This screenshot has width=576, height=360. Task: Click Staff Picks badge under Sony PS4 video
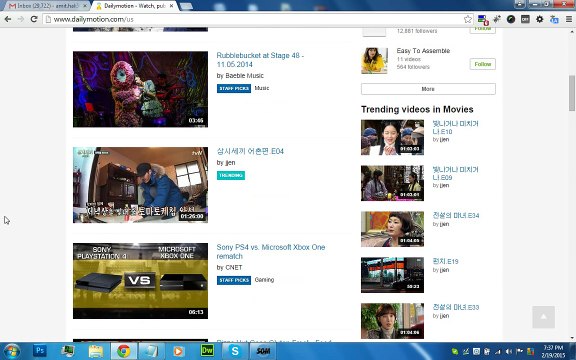[234, 280]
